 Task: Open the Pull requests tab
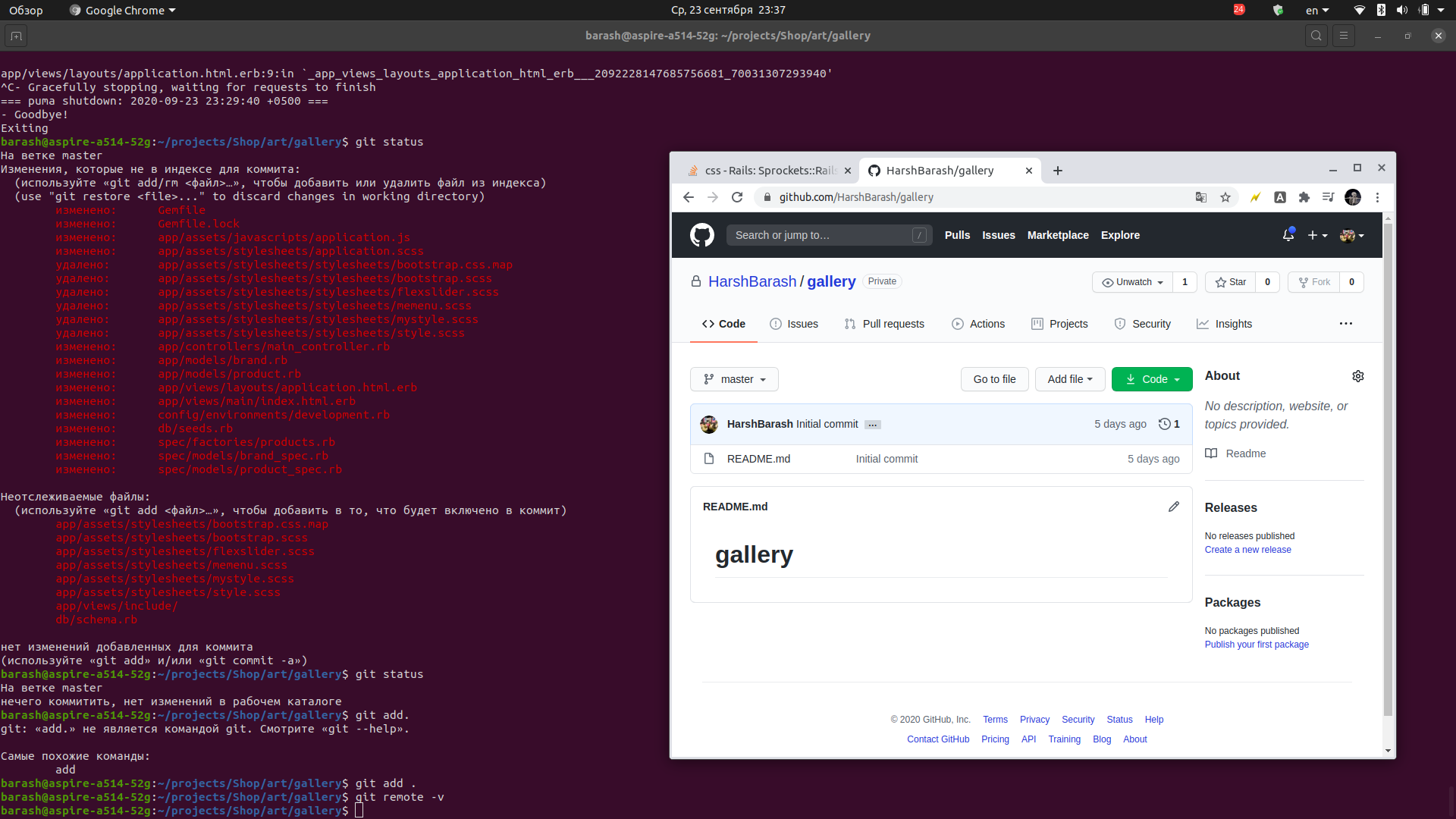click(x=884, y=324)
